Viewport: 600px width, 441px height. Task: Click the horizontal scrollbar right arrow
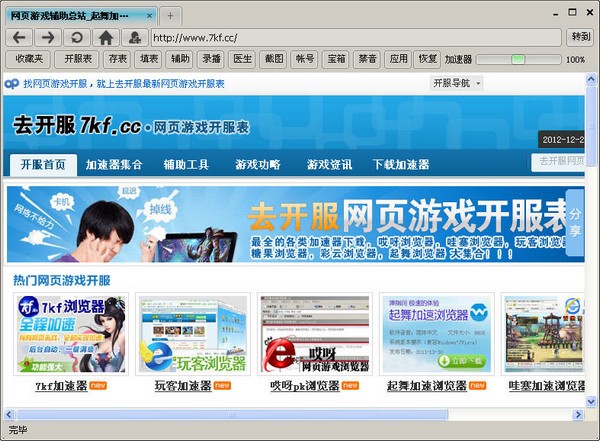[x=578, y=414]
